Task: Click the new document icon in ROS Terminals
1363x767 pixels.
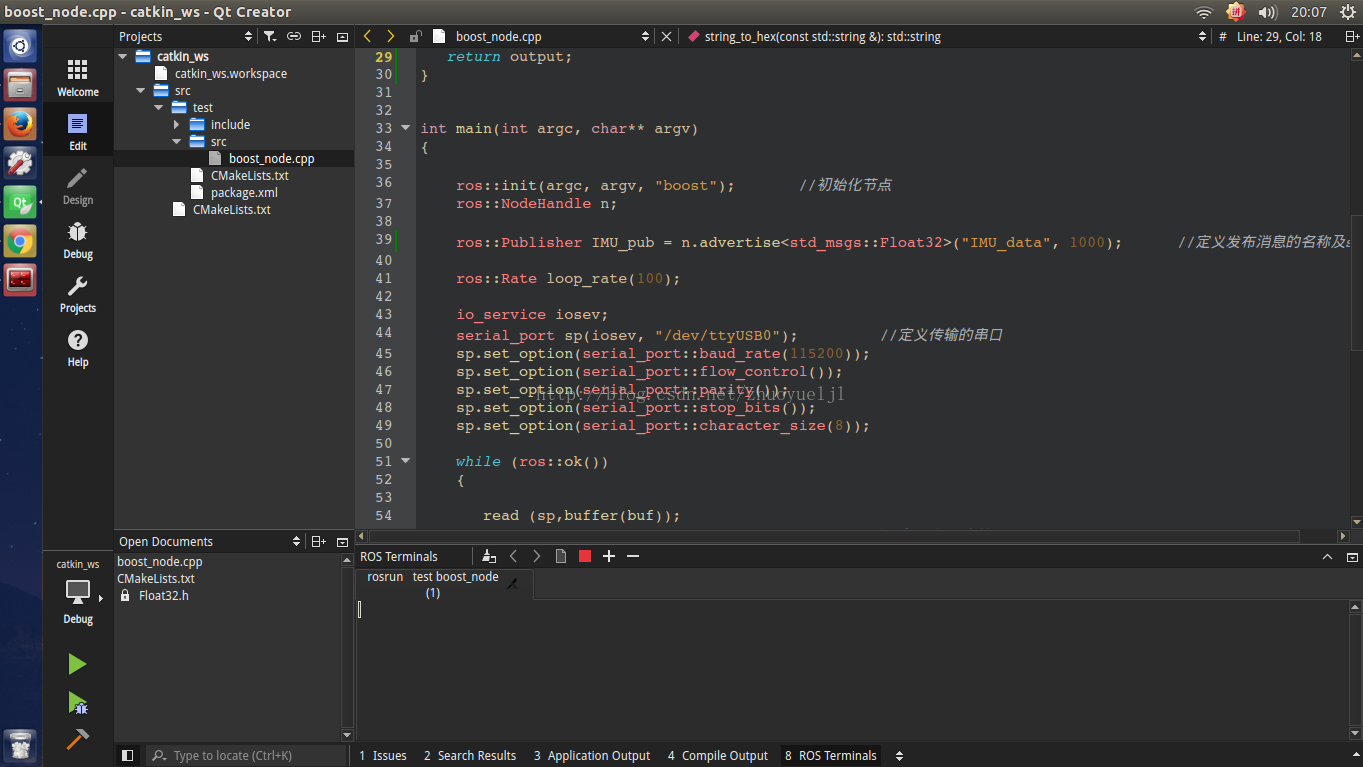Action: [x=561, y=556]
